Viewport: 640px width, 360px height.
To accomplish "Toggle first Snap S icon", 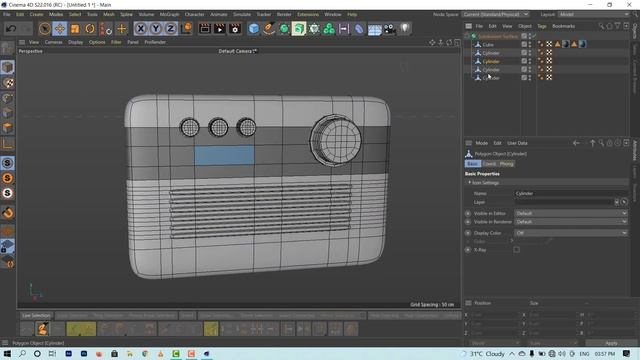I will click(x=7, y=163).
